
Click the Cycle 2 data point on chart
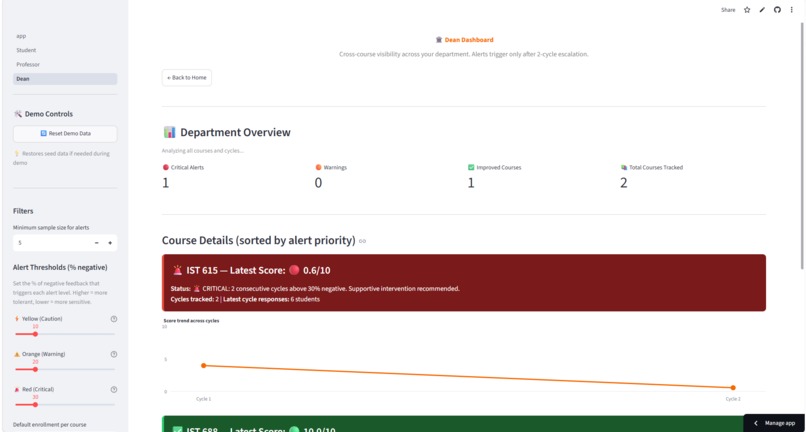click(x=733, y=388)
